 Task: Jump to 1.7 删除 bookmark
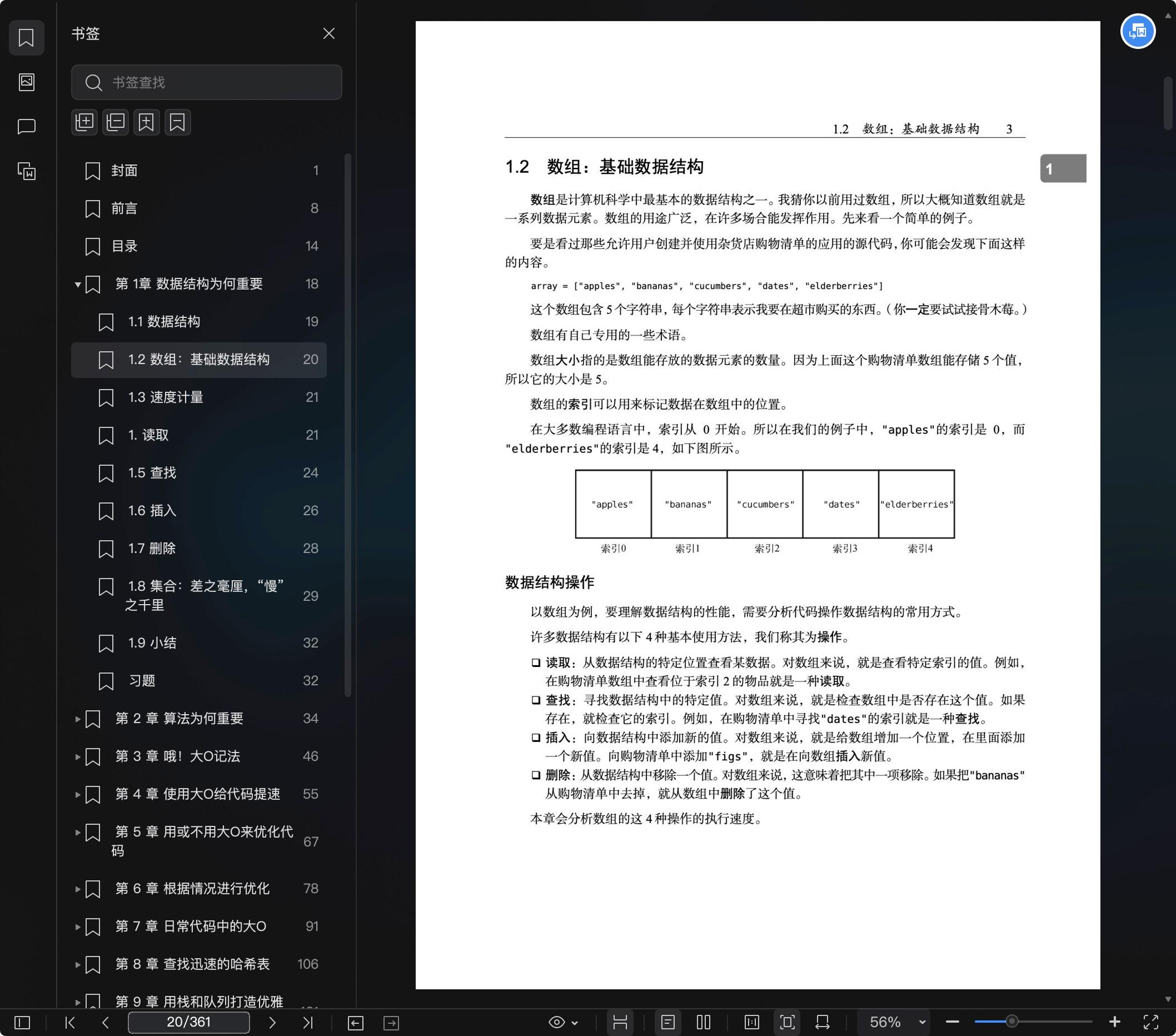pos(199,549)
